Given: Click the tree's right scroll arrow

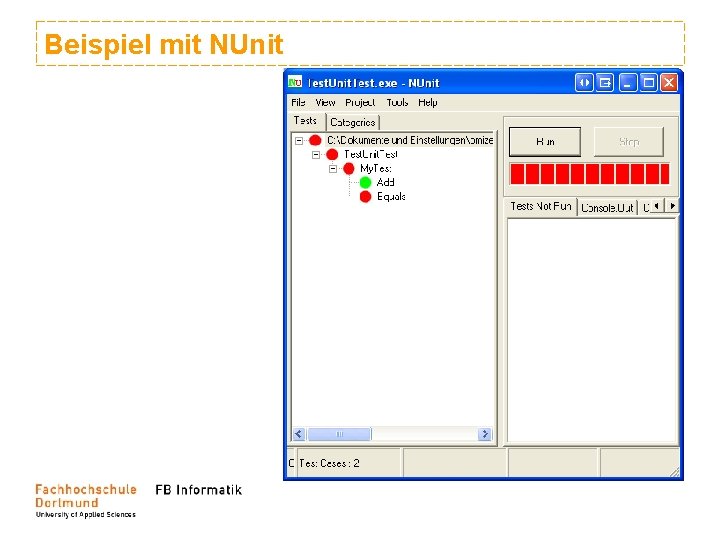Looking at the screenshot, I should [x=485, y=434].
